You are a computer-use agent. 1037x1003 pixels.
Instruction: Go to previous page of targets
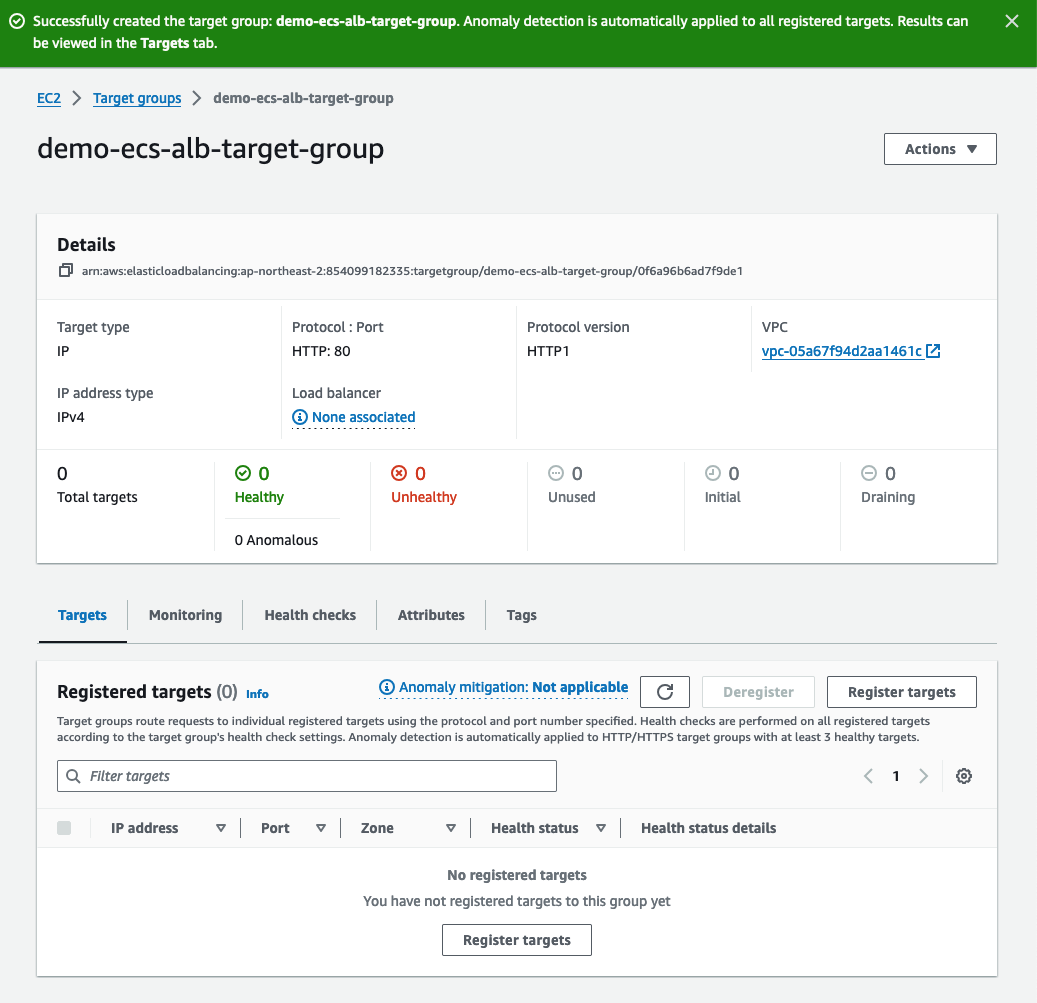(x=868, y=776)
